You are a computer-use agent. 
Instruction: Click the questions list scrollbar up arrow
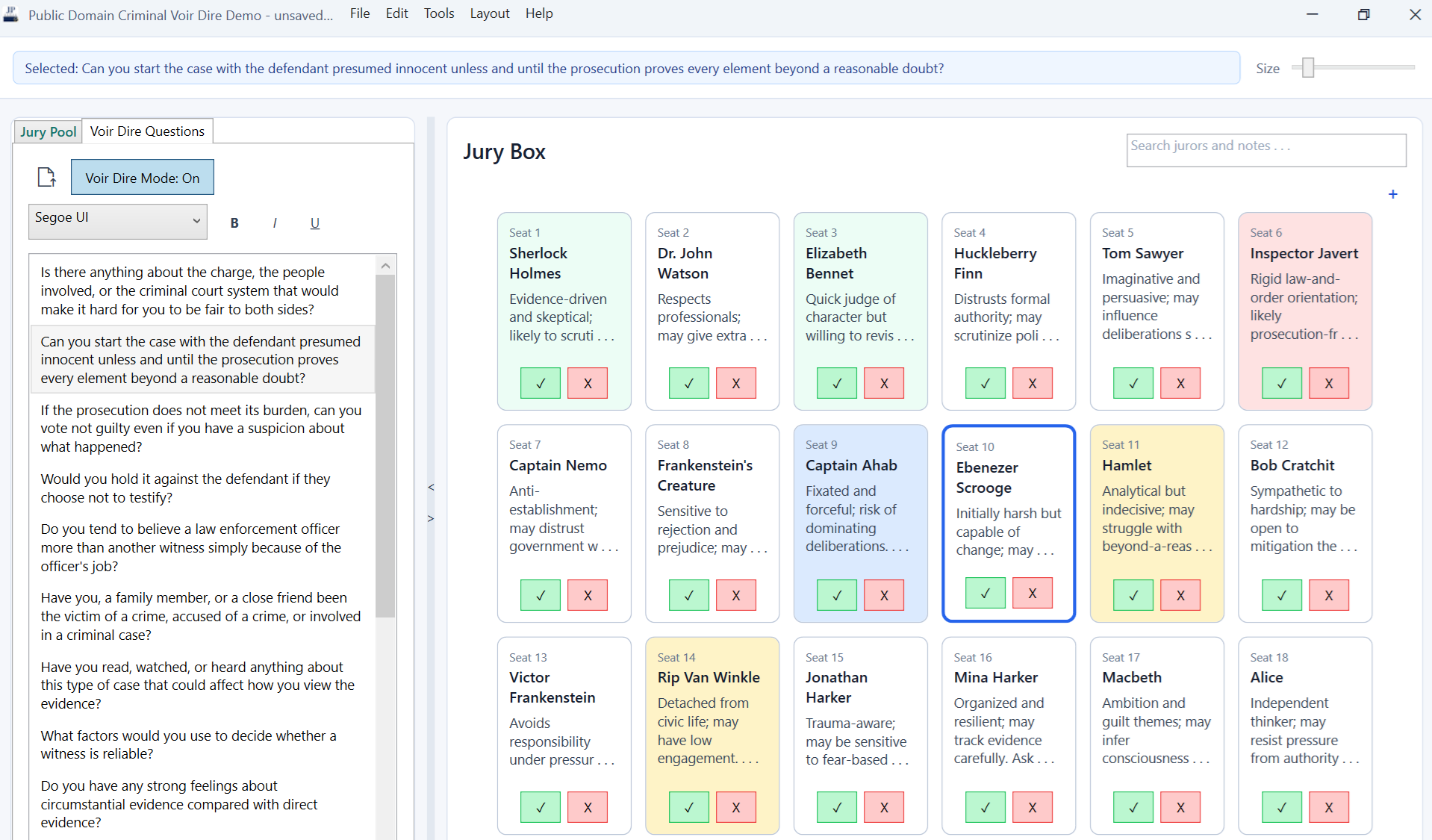385,265
